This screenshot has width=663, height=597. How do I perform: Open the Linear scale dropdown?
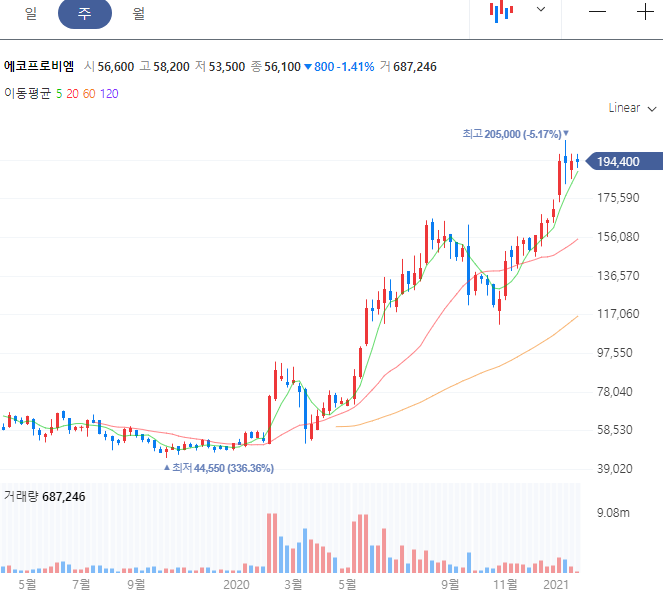pyautogui.click(x=632, y=108)
